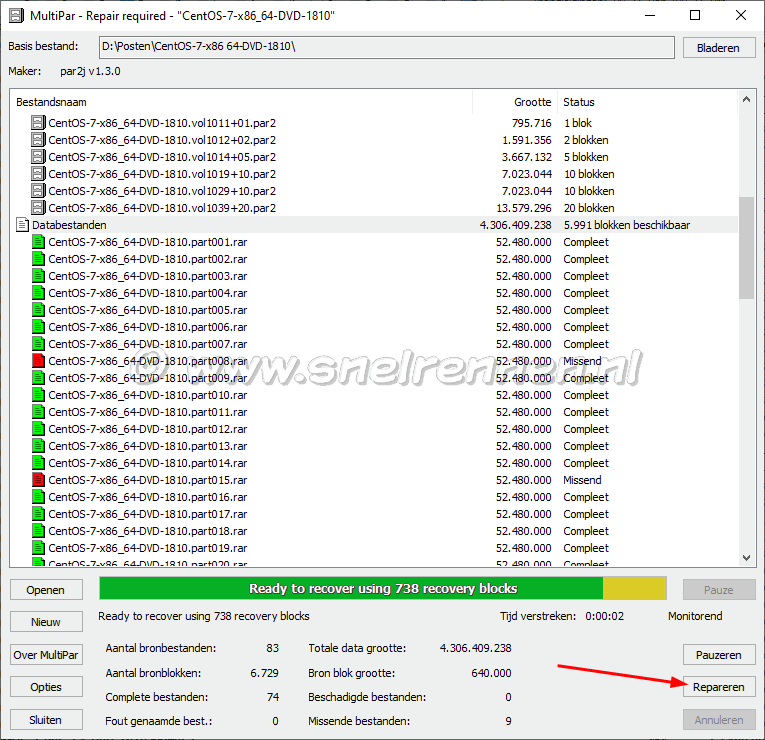Open the Opties settings button
The width and height of the screenshot is (765, 740).
coord(46,687)
